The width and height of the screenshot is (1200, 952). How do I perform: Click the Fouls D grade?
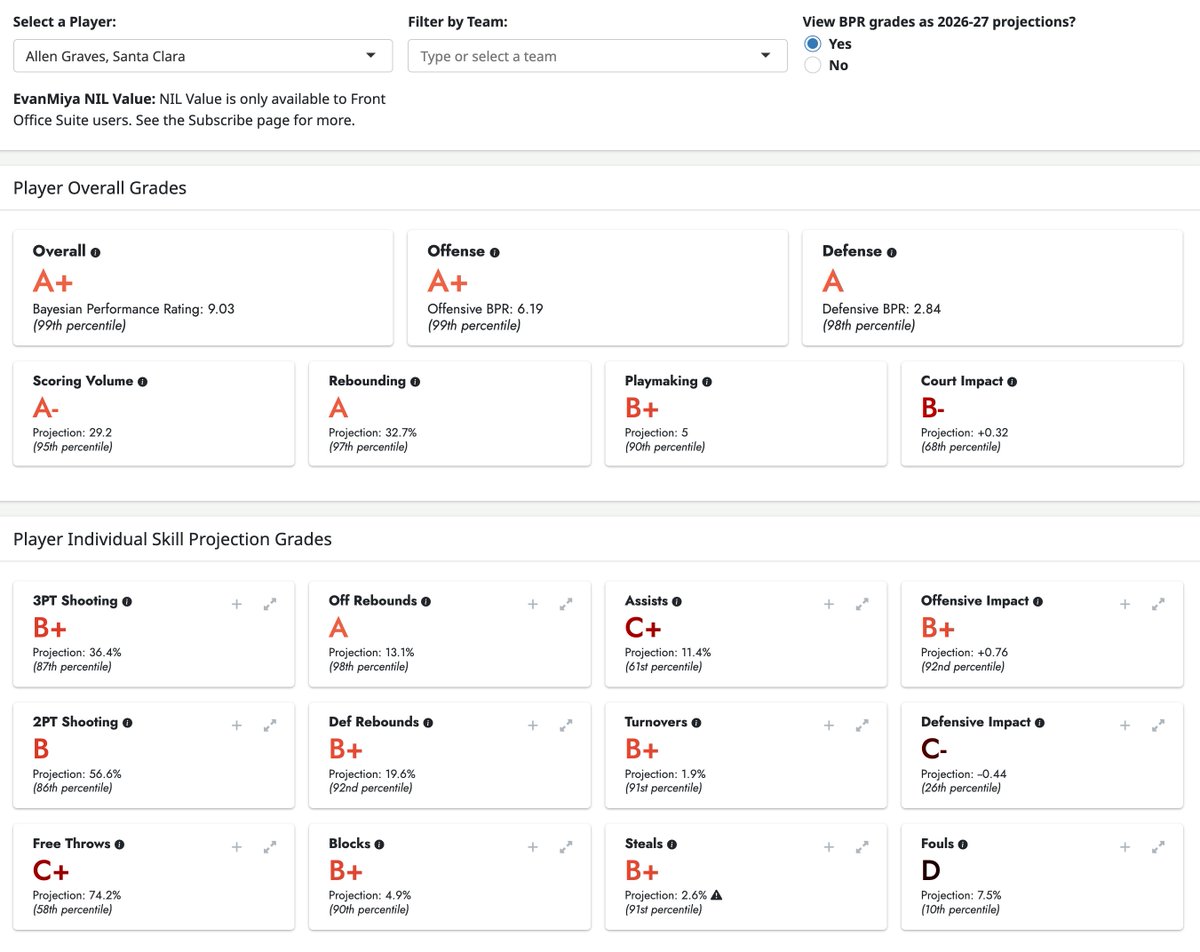[x=930, y=870]
